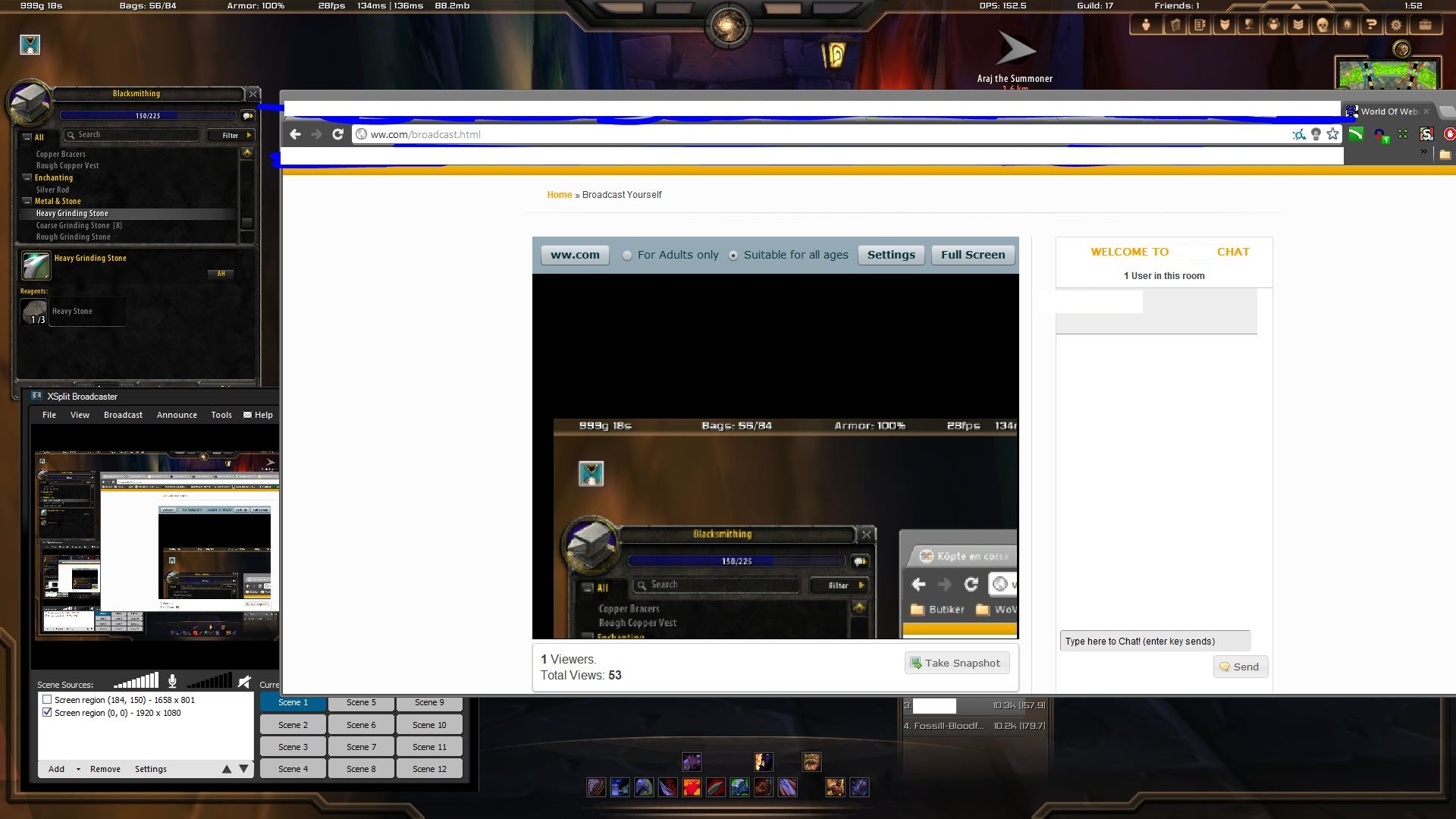This screenshot has width=1456, height=819.
Task: Click the Settings button on broadcast player
Action: click(x=891, y=255)
